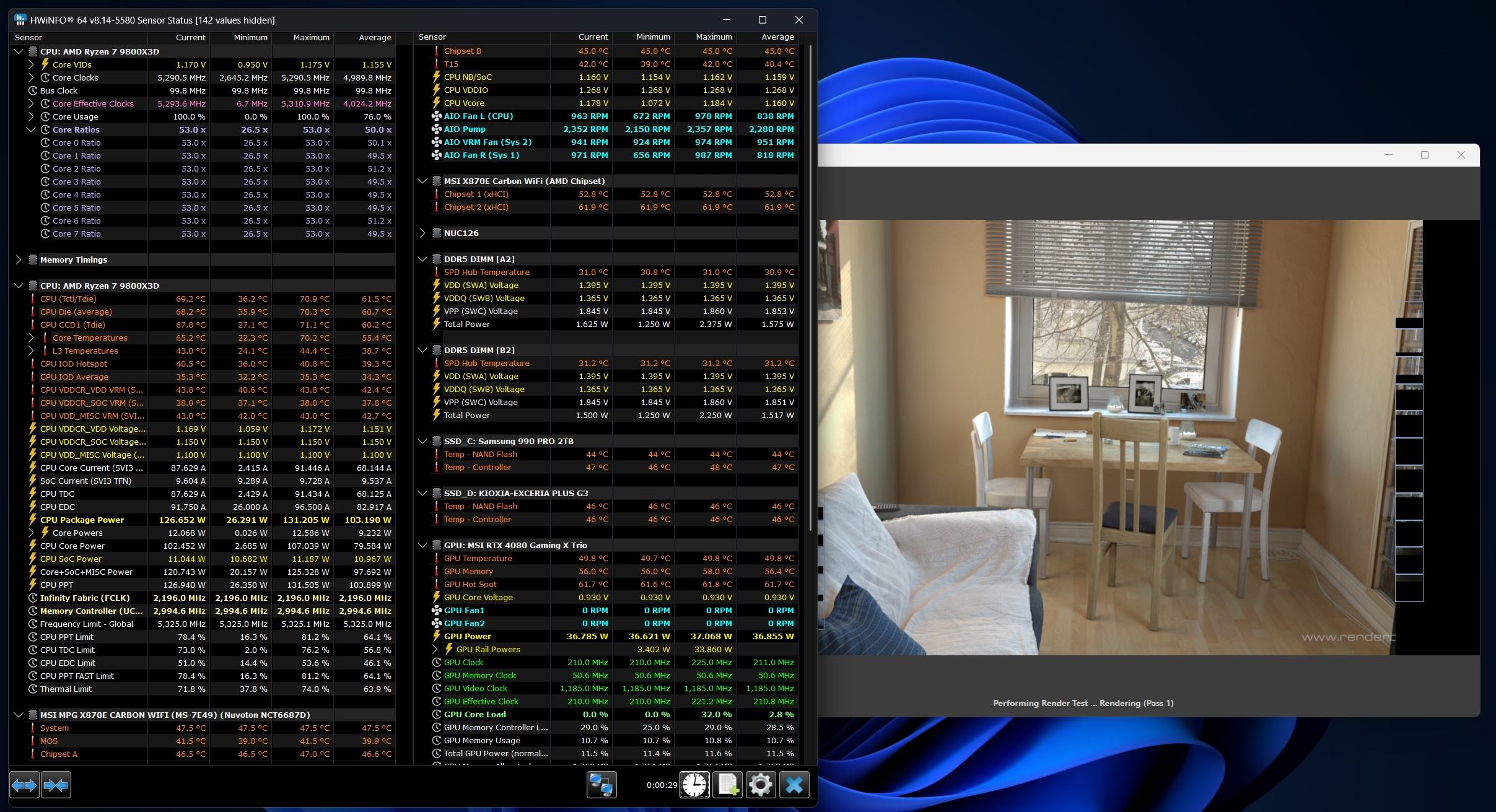This screenshot has width=1496, height=812.
Task: Collapse the Core Ratios group
Action: click(31, 129)
